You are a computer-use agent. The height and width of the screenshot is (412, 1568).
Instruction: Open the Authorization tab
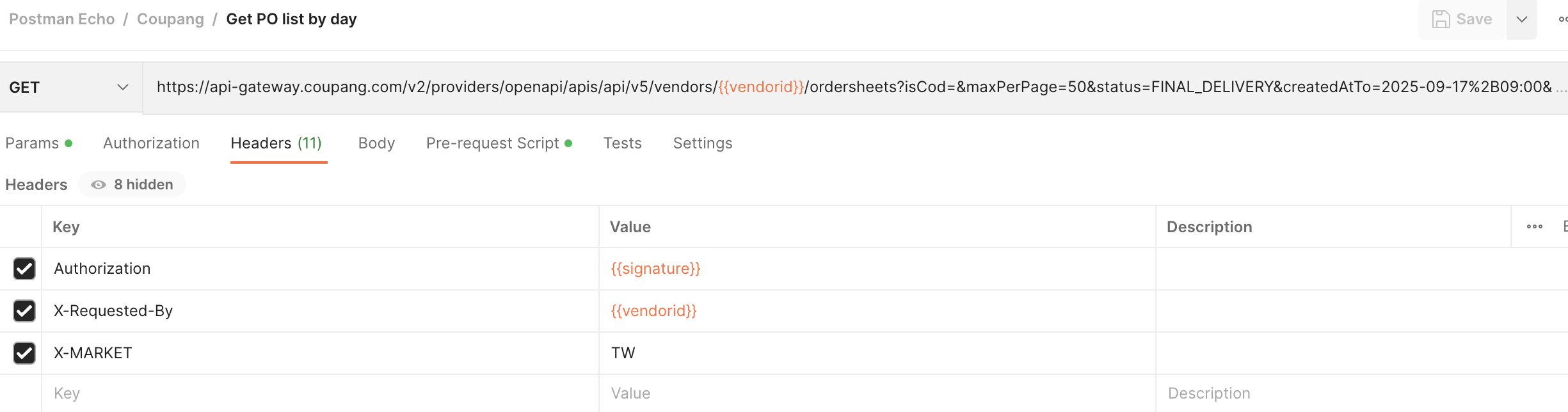pos(151,143)
